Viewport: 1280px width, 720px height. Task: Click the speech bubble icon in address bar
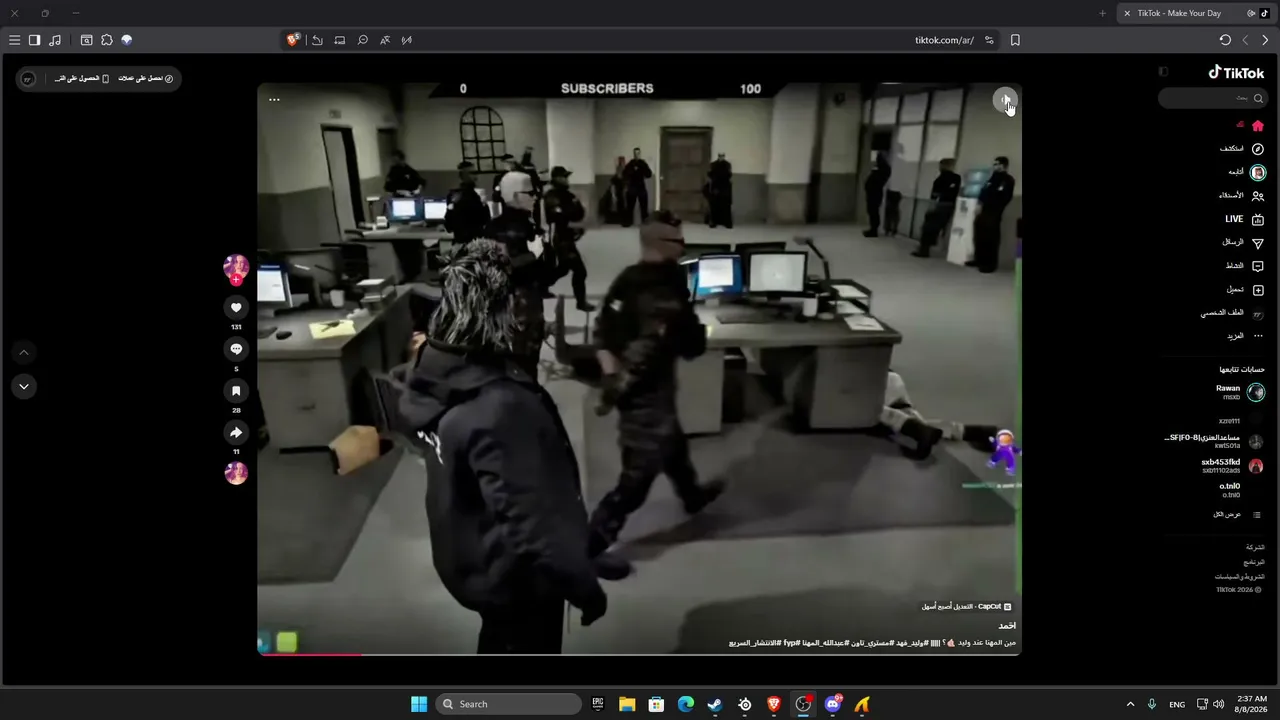click(363, 40)
